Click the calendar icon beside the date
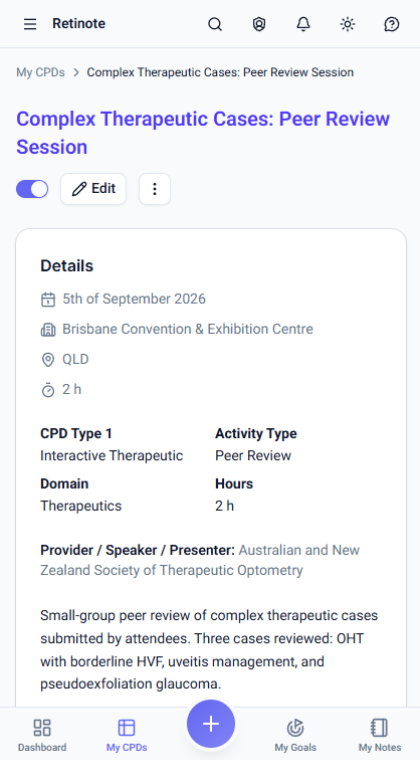Screen dimensions: 420x760 (x=47, y=299)
